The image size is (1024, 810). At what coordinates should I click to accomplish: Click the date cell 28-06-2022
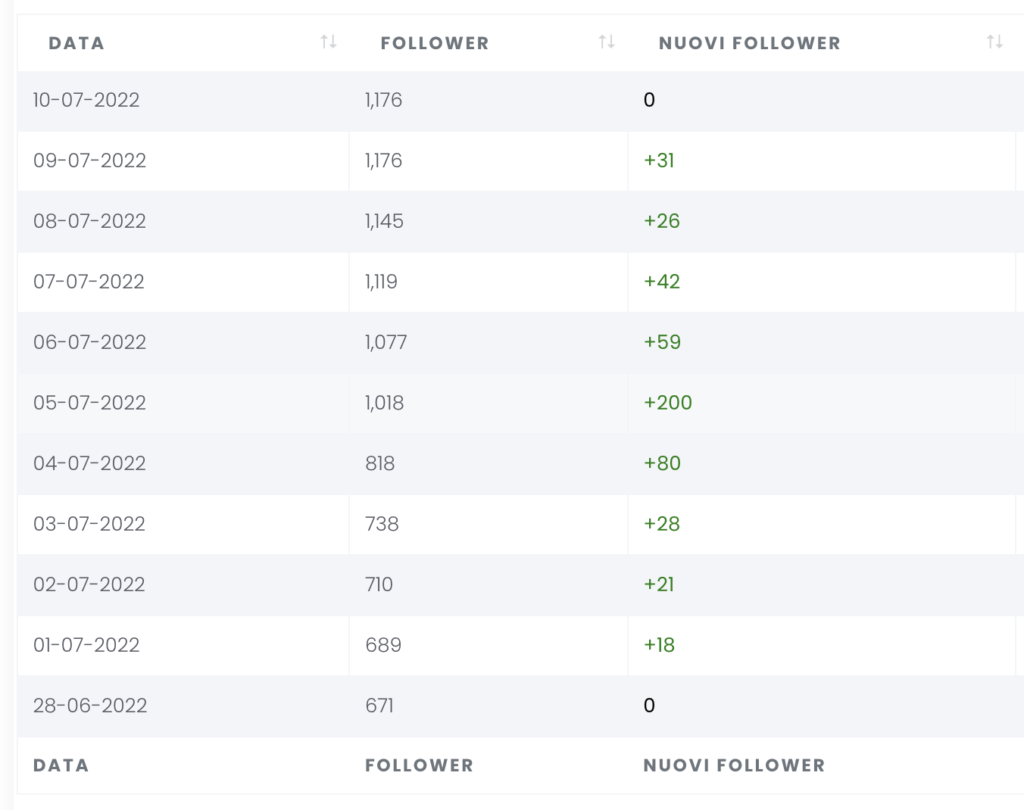[92, 705]
